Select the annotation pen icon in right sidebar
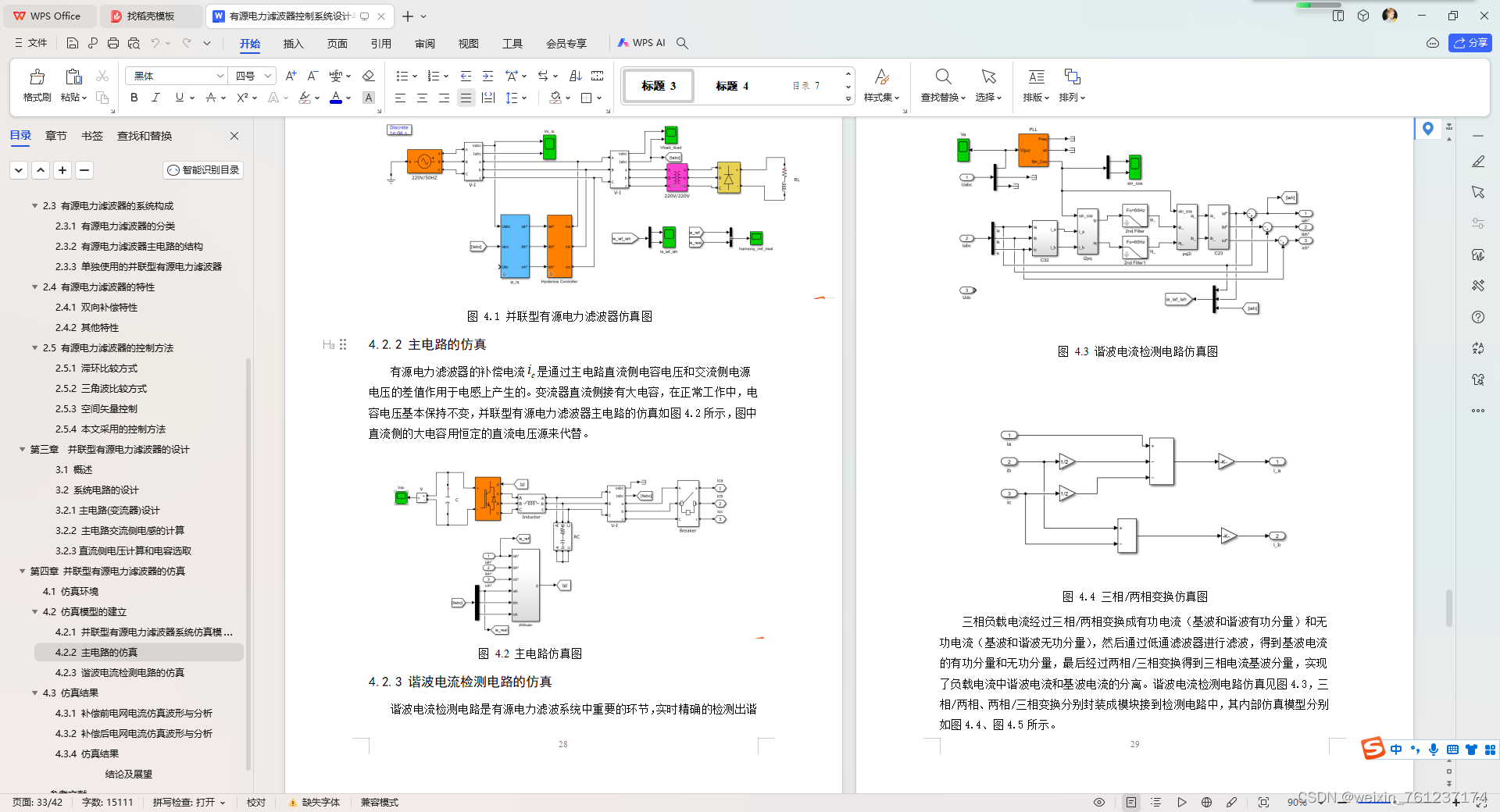The width and height of the screenshot is (1500, 812). pos(1478,162)
